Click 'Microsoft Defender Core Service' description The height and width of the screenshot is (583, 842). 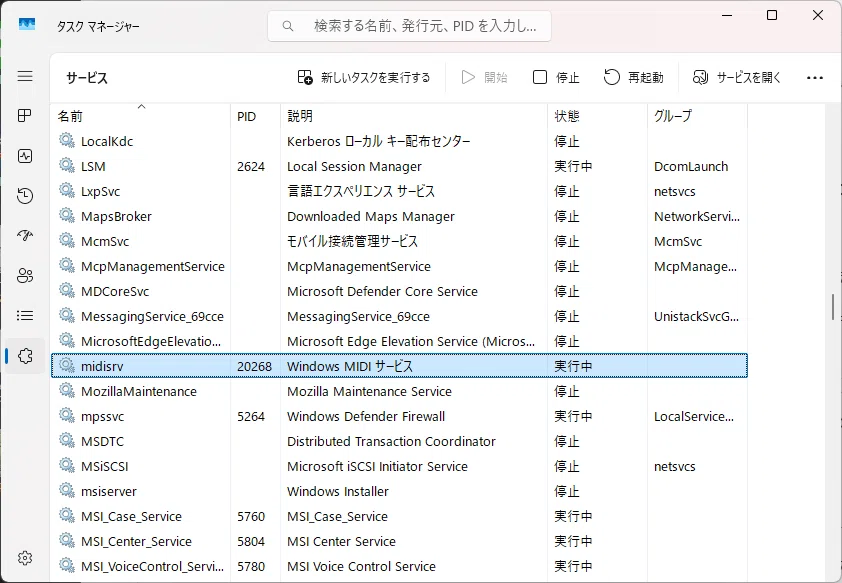click(x=382, y=292)
